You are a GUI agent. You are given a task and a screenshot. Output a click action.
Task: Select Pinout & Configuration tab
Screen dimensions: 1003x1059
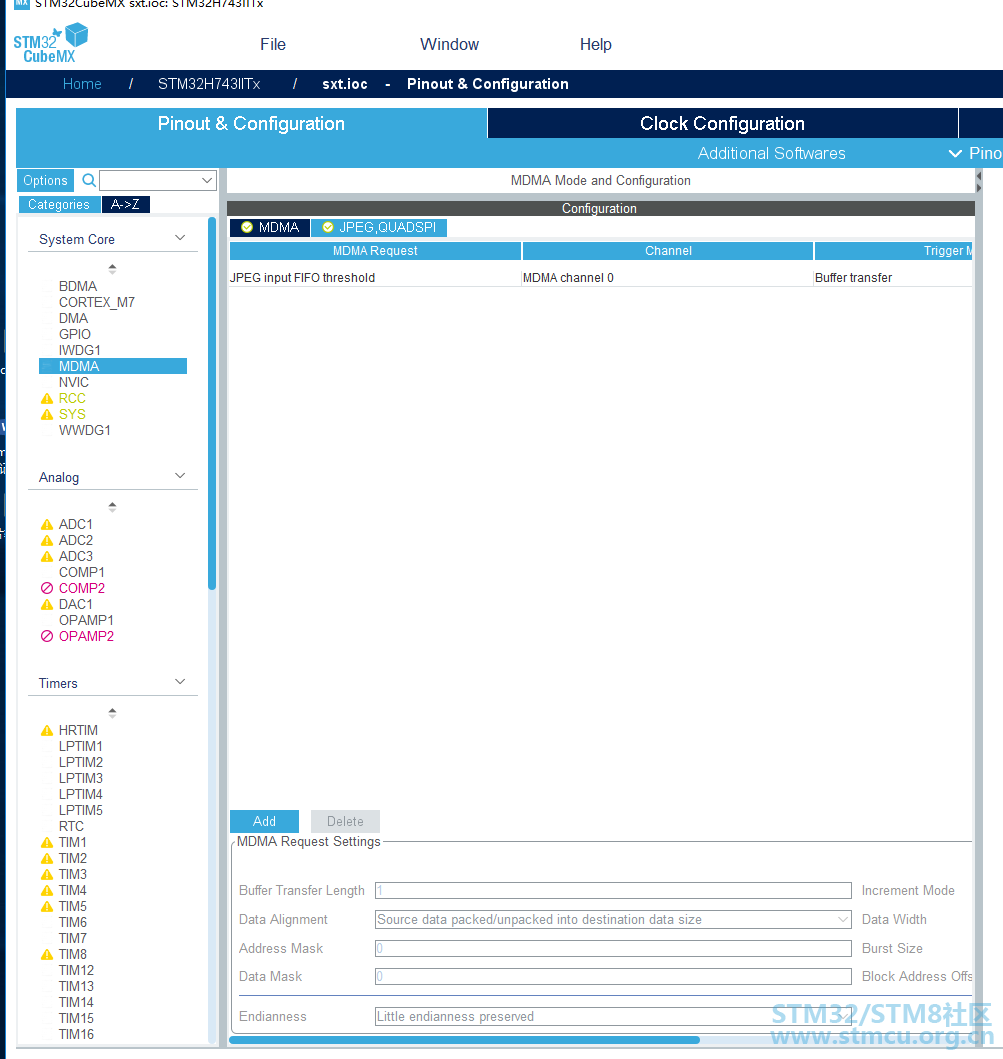(251, 124)
